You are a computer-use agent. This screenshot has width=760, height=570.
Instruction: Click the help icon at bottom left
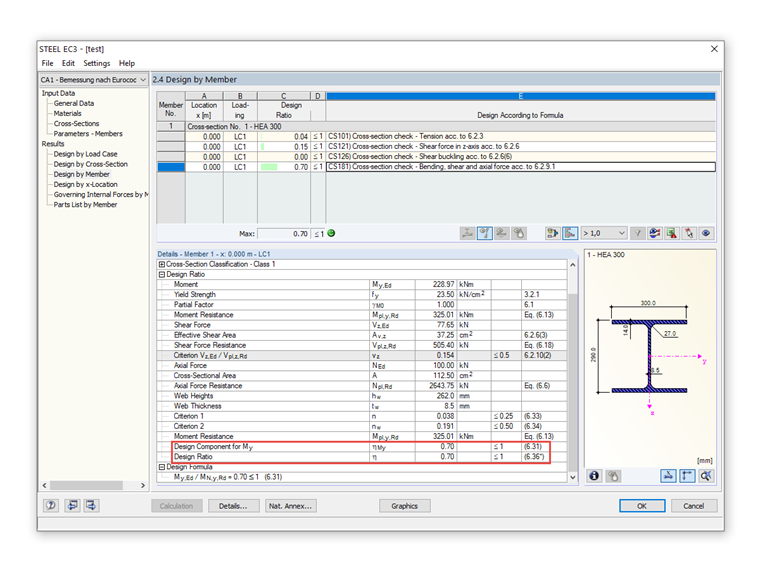(50, 506)
